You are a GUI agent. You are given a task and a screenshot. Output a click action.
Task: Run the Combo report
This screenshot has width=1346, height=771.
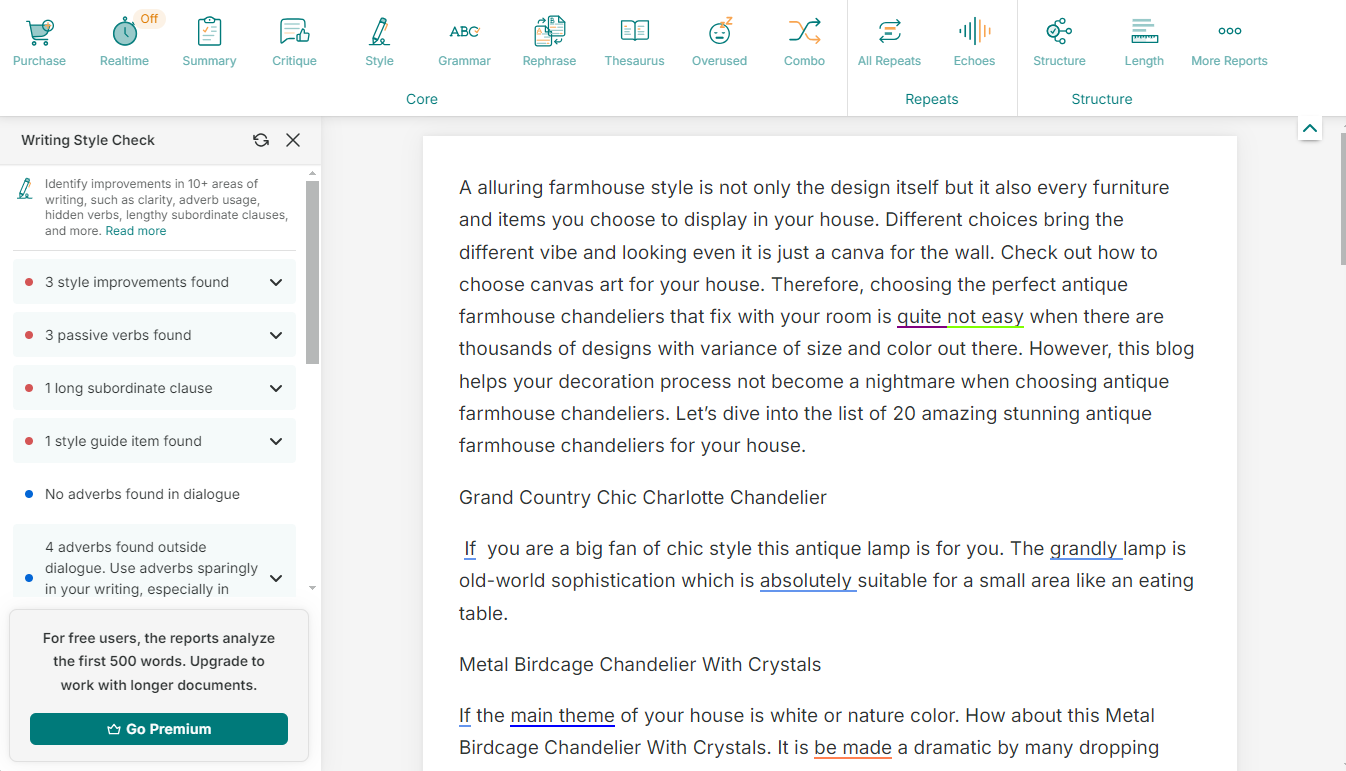tap(804, 33)
